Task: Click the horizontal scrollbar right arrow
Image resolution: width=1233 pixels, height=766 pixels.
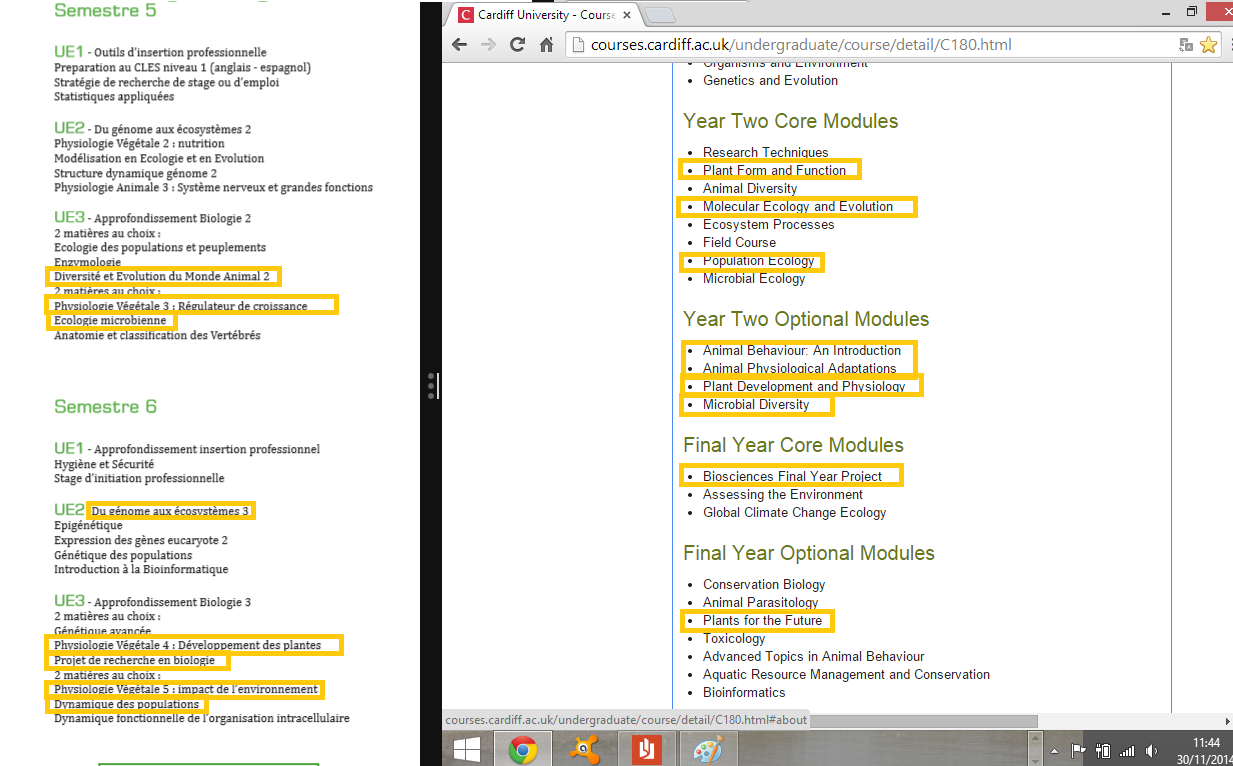Action: pyautogui.click(x=1227, y=721)
